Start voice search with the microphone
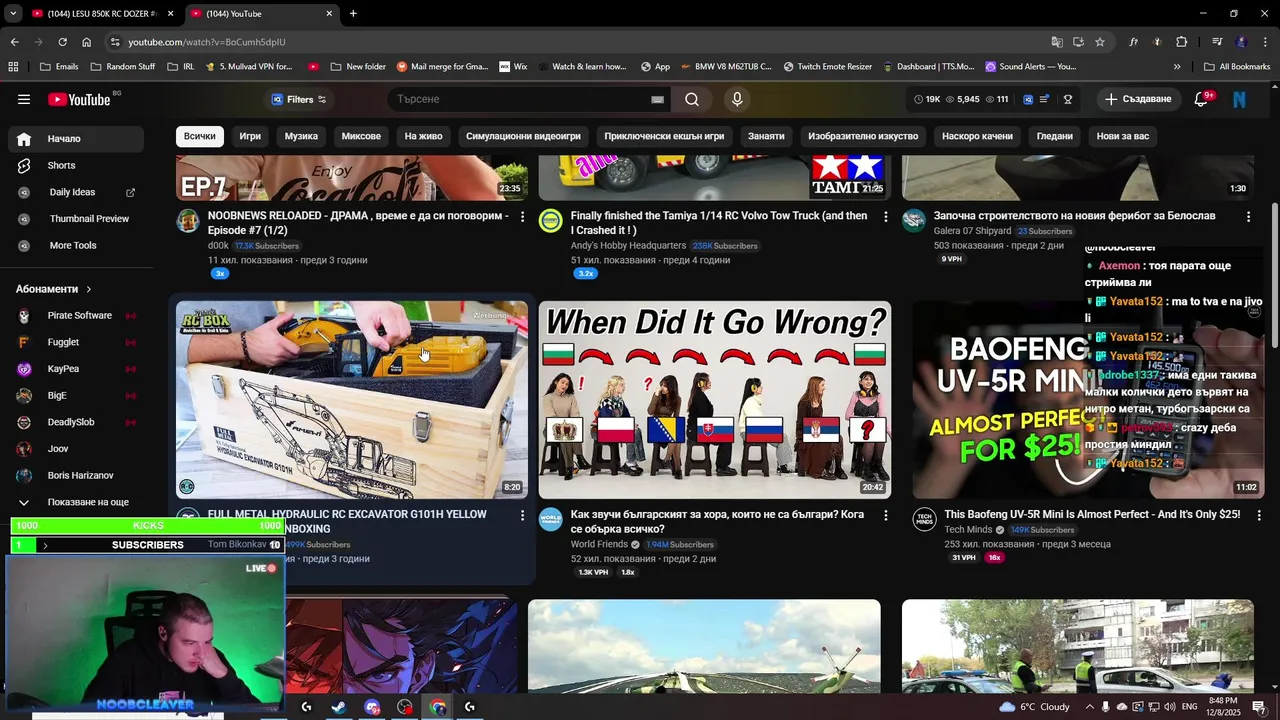 pos(737,99)
